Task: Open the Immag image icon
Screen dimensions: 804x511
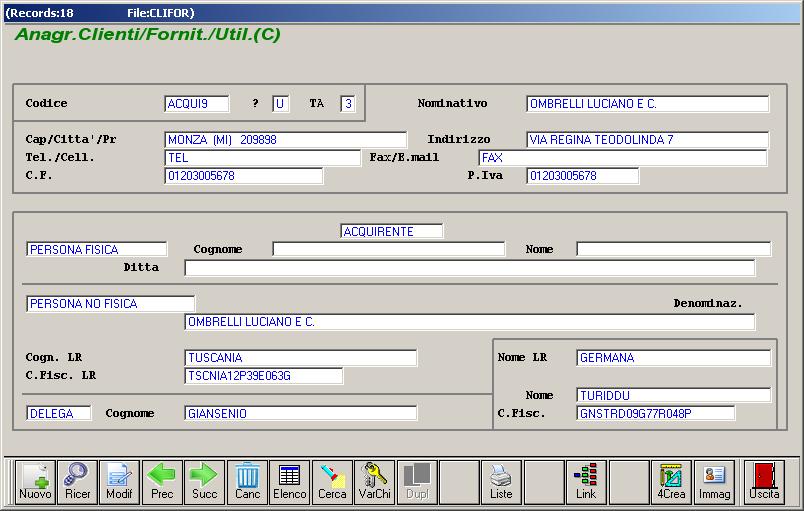Action: point(714,481)
